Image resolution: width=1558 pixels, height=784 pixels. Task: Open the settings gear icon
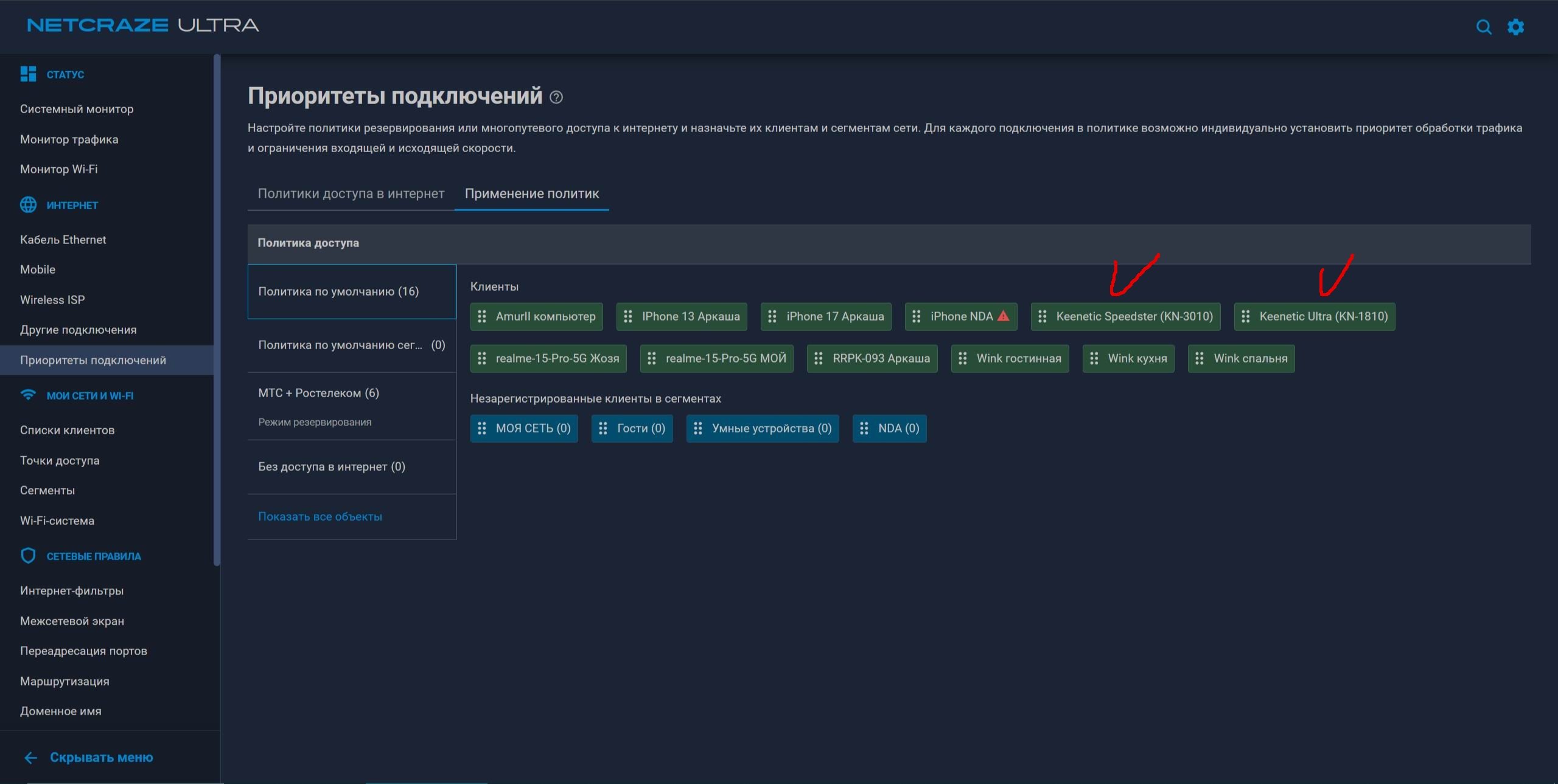tap(1515, 27)
